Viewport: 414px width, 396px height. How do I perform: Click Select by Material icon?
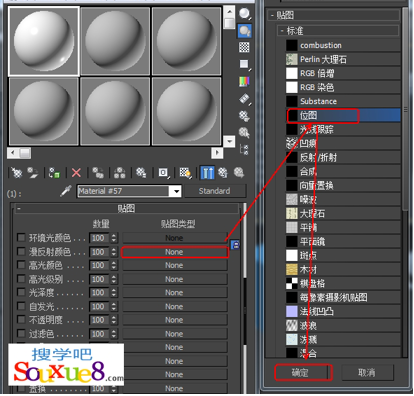(x=245, y=133)
